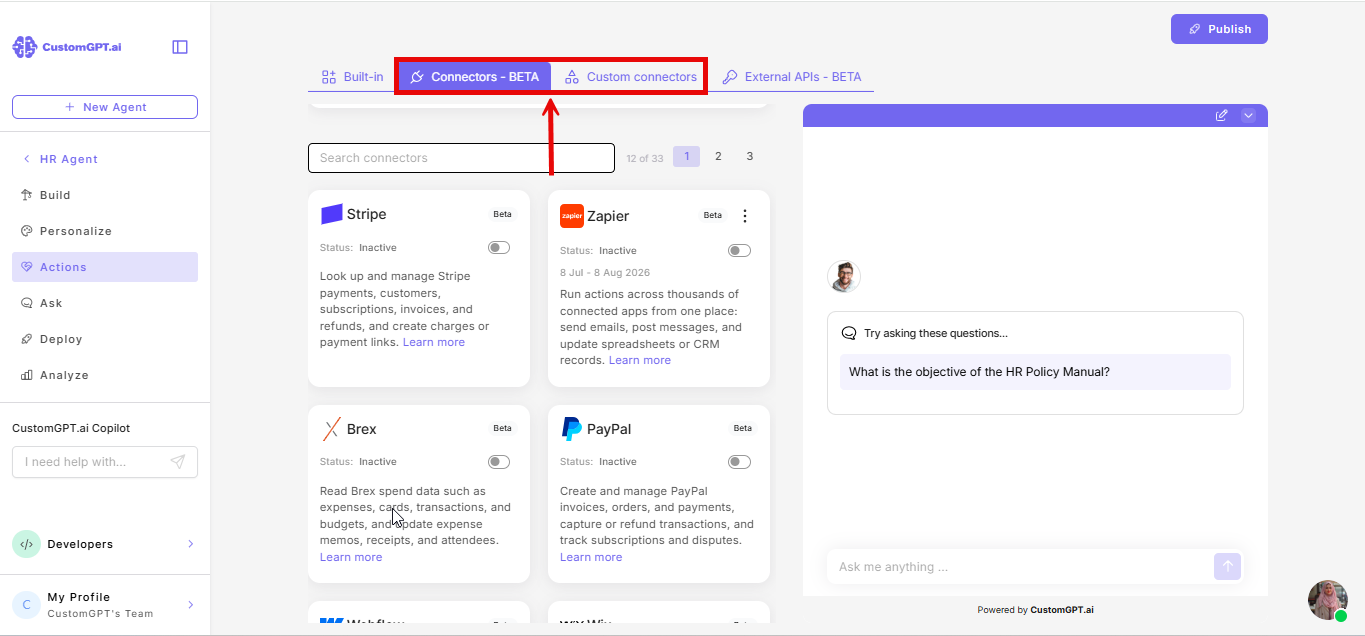The width and height of the screenshot is (1365, 636).
Task: Click the Ask chat bubble icon
Action: point(27,303)
